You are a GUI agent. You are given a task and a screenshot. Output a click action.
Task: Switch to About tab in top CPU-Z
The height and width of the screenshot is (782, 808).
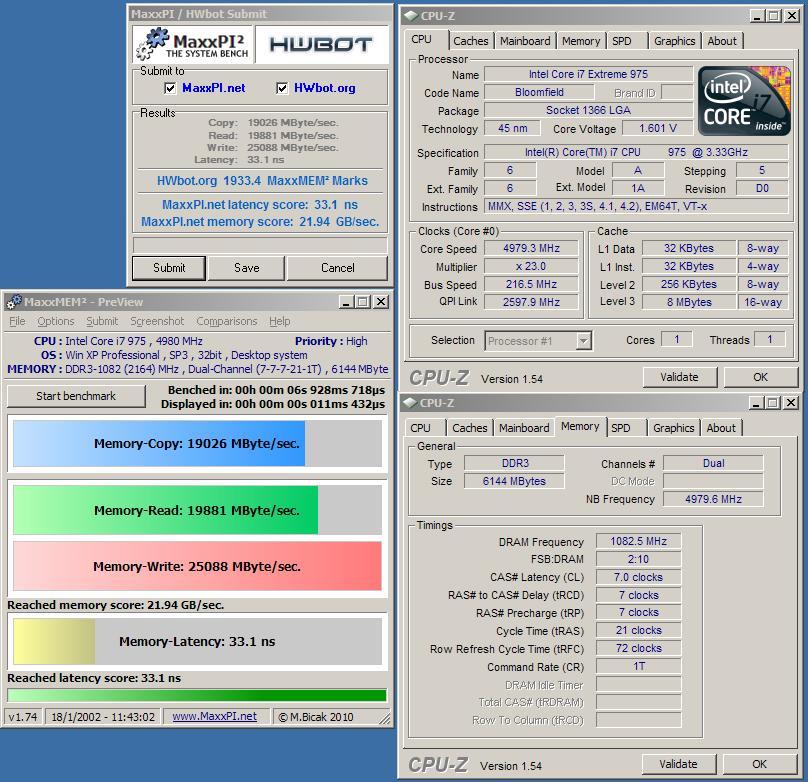[722, 41]
